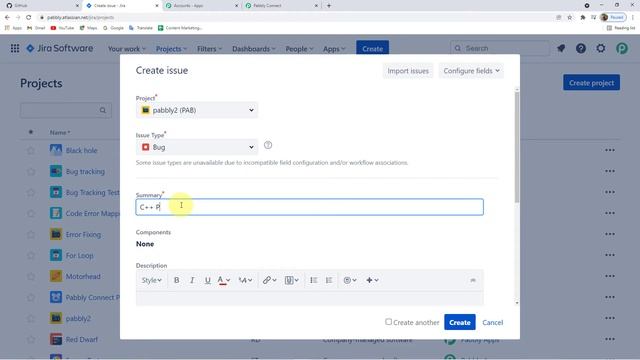The width and height of the screenshot is (640, 360).
Task: Click the Jira Software logo
Action: 60,49
